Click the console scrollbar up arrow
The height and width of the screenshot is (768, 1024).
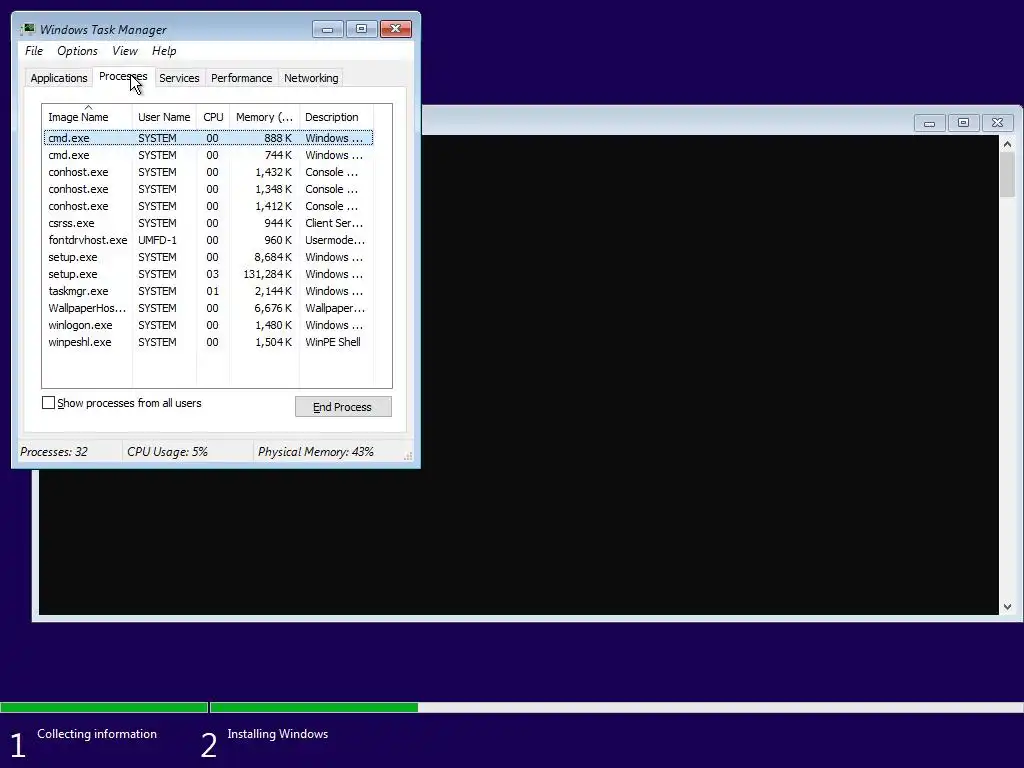(1008, 144)
